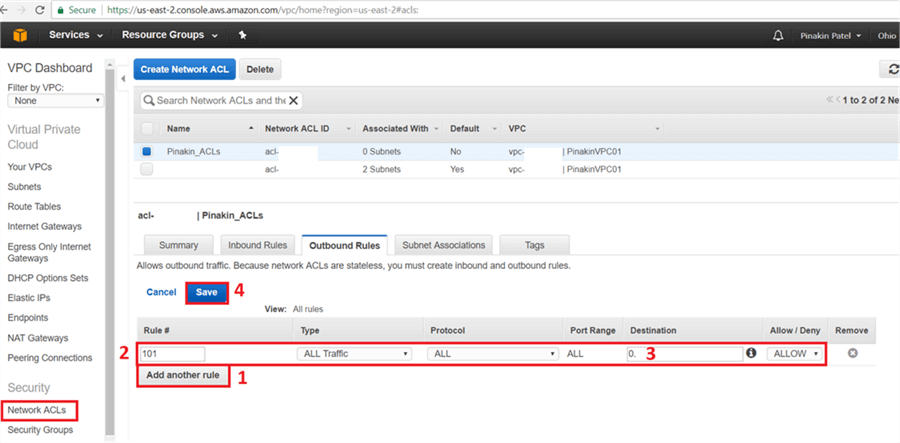Collapse the left navigation pane arrow
This screenshot has height=443, width=900.
point(122,79)
